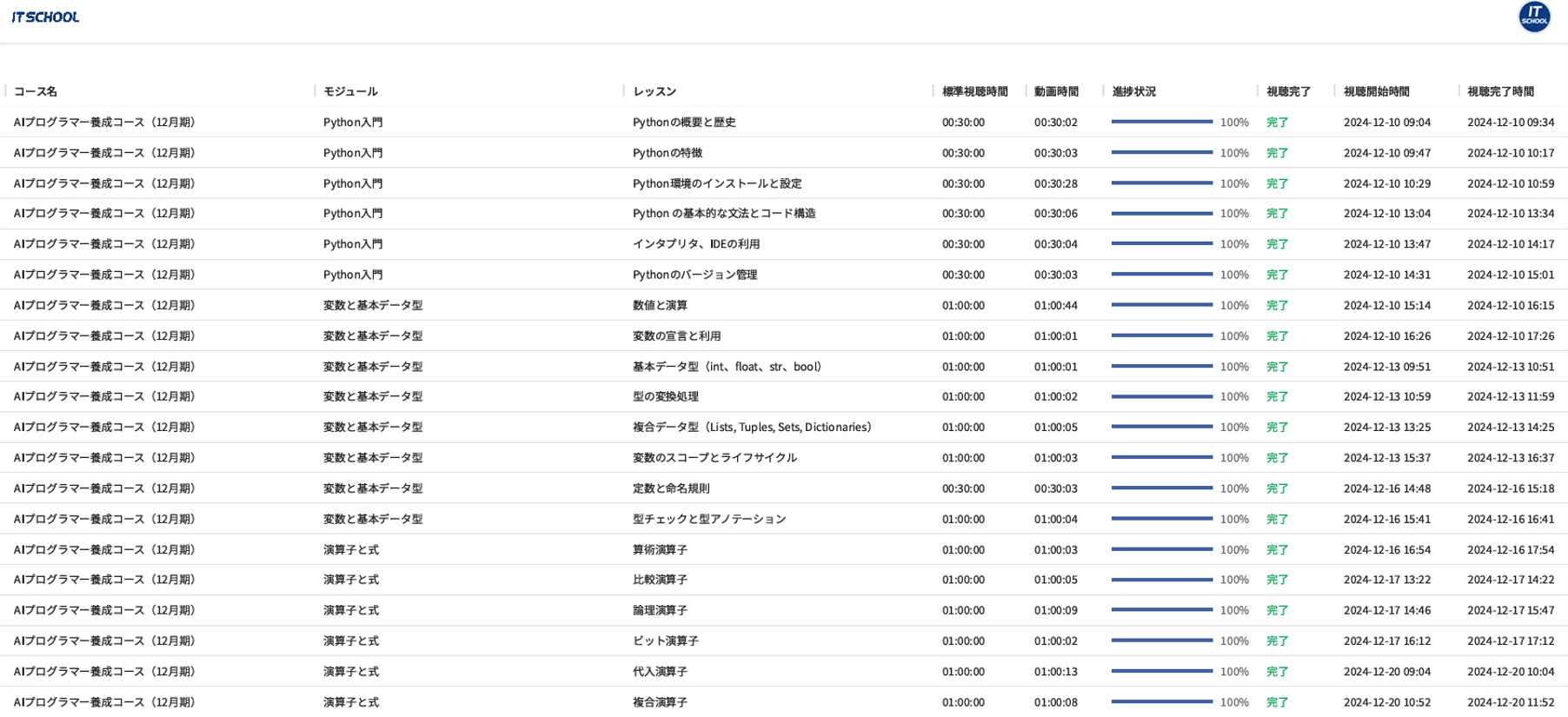
Task: Sort by the モジュール column header
Action: coord(350,91)
